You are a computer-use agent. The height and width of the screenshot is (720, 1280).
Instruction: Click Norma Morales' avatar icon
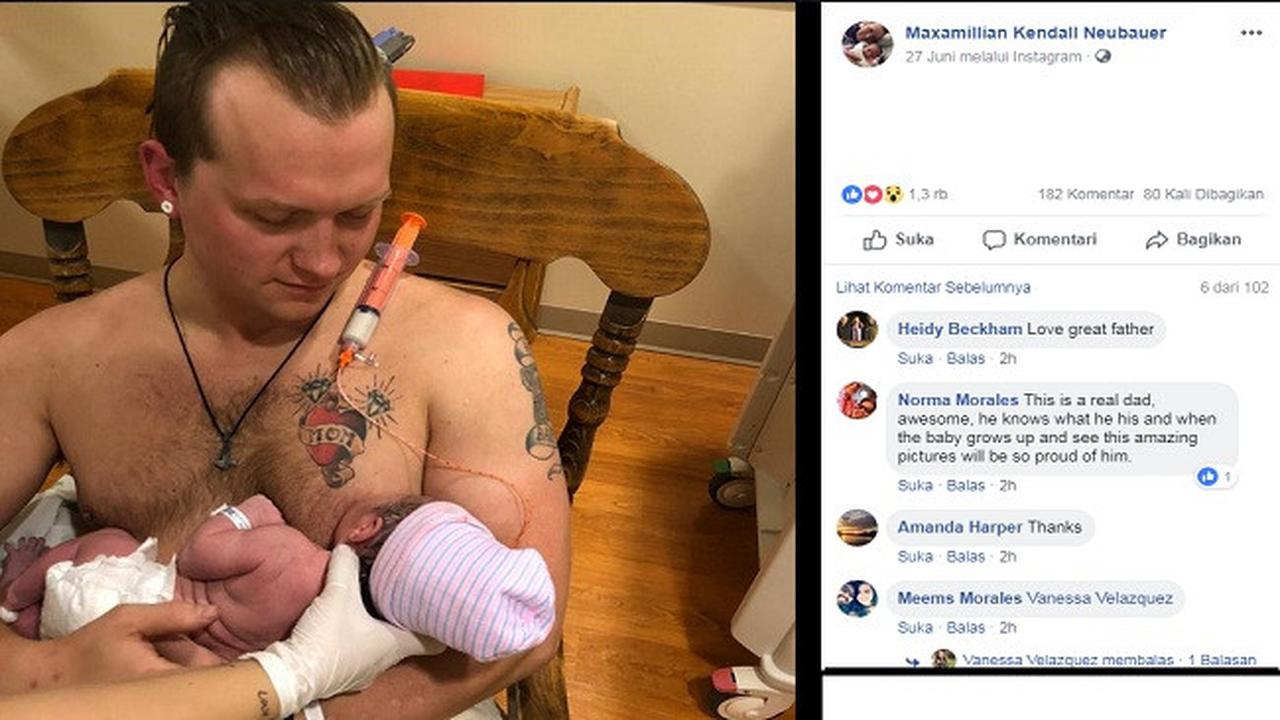click(857, 400)
